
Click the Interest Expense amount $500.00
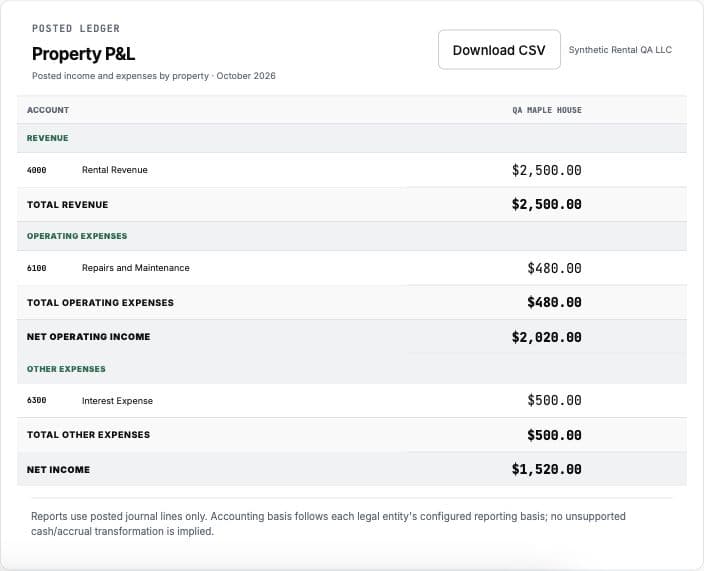pyautogui.click(x=554, y=400)
